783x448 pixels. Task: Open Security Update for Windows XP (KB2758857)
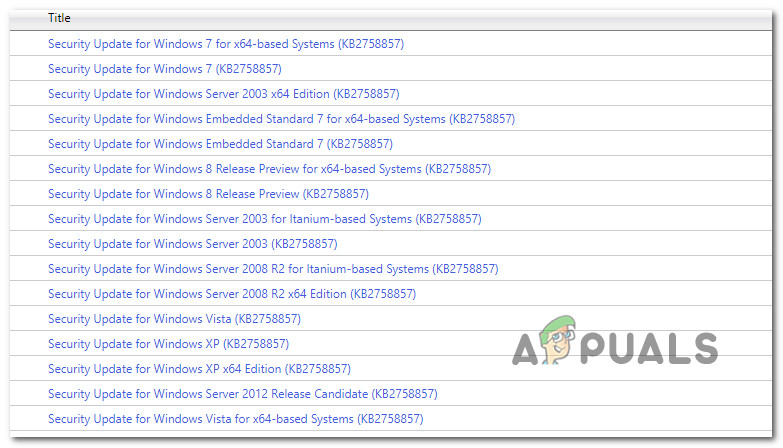168,344
